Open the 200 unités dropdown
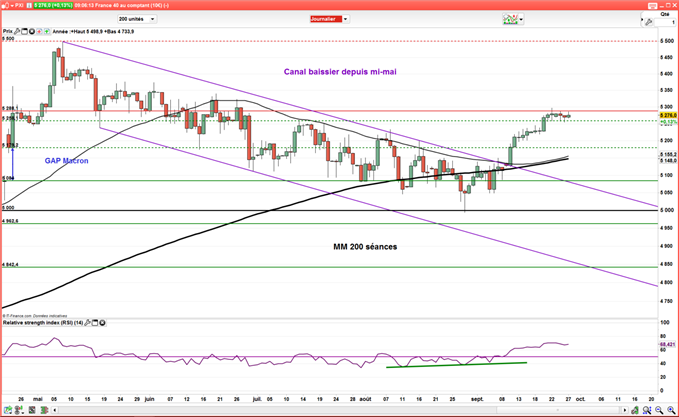The image size is (679, 417). click(x=137, y=19)
